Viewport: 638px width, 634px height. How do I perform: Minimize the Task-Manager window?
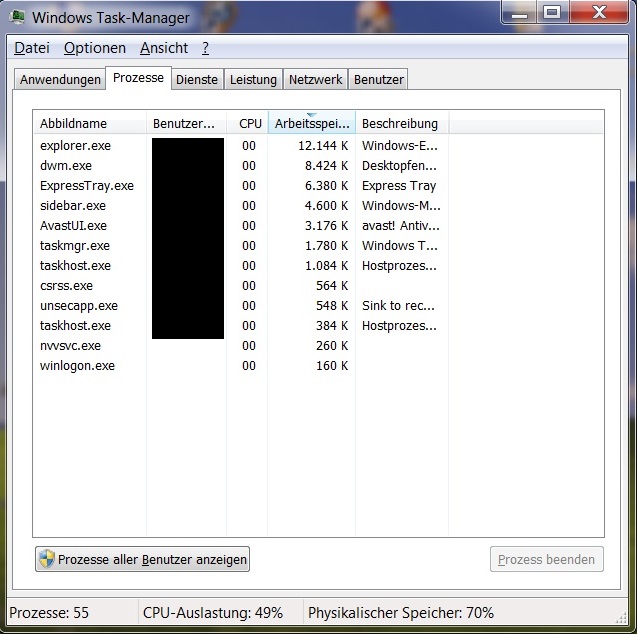coord(520,12)
